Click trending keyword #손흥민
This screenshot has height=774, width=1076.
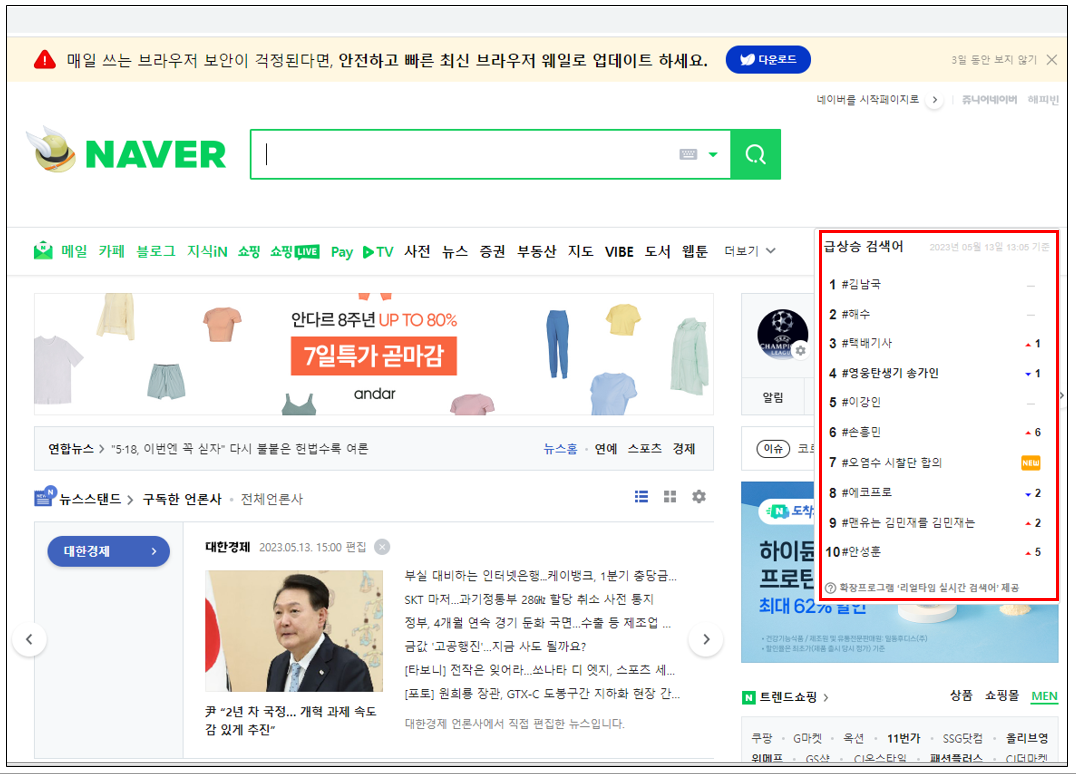click(861, 432)
